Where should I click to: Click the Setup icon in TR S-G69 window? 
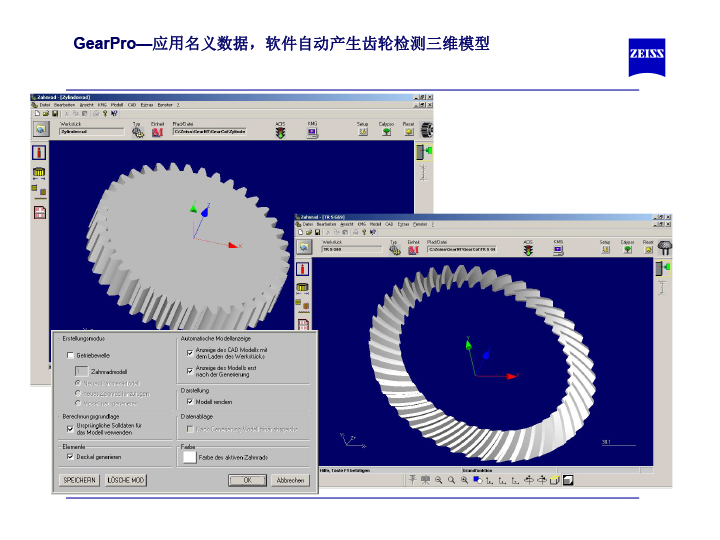pyautogui.click(x=604, y=250)
